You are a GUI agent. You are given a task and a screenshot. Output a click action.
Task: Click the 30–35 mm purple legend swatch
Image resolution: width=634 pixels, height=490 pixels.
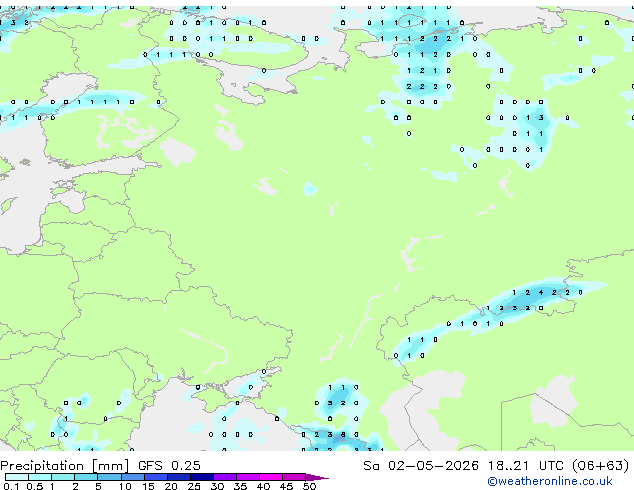tap(224, 477)
